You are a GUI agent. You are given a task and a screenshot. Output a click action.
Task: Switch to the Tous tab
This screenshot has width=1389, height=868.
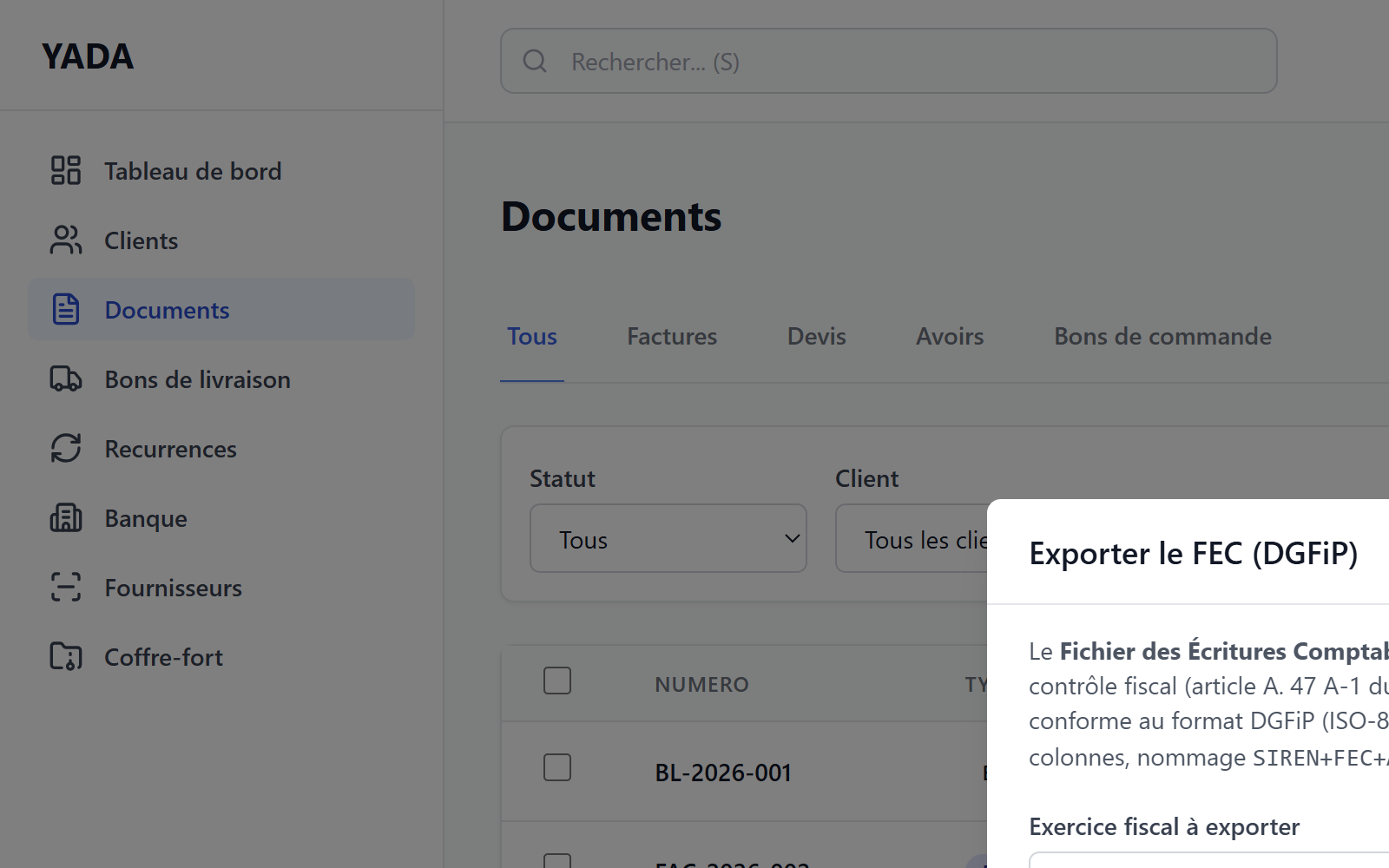(x=532, y=337)
